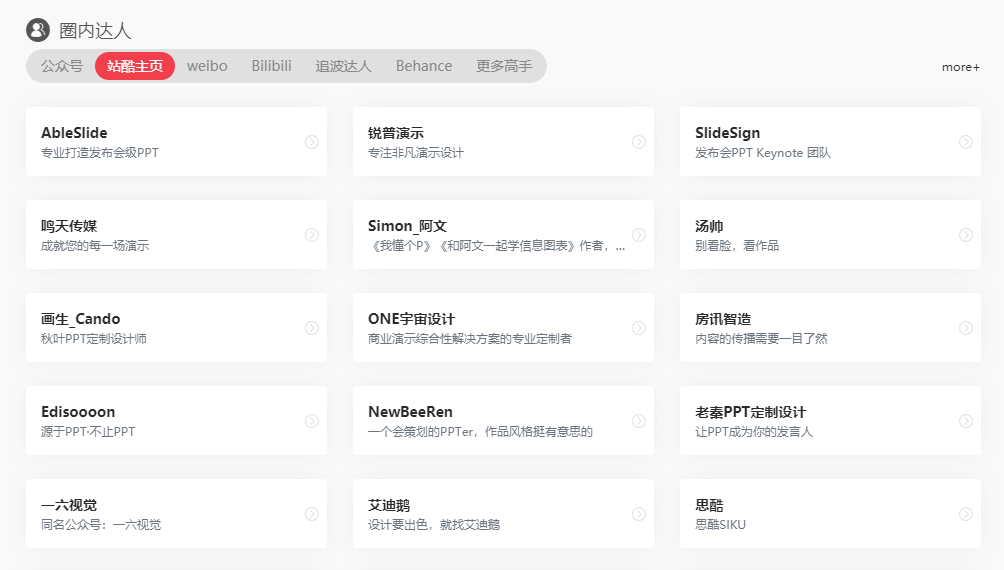This screenshot has height=570, width=1004.
Task: Click the text 秋叶PPT定制设计师
Action: pos(93,338)
